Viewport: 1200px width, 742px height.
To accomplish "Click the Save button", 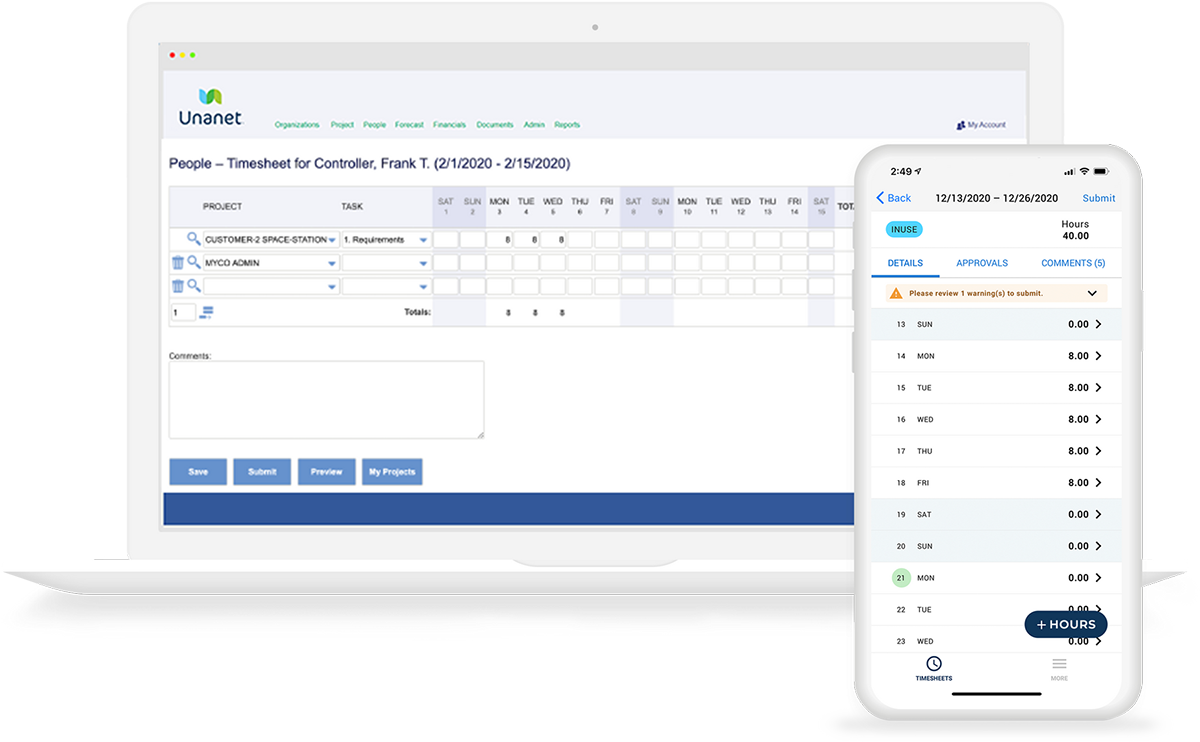I will click(x=197, y=471).
